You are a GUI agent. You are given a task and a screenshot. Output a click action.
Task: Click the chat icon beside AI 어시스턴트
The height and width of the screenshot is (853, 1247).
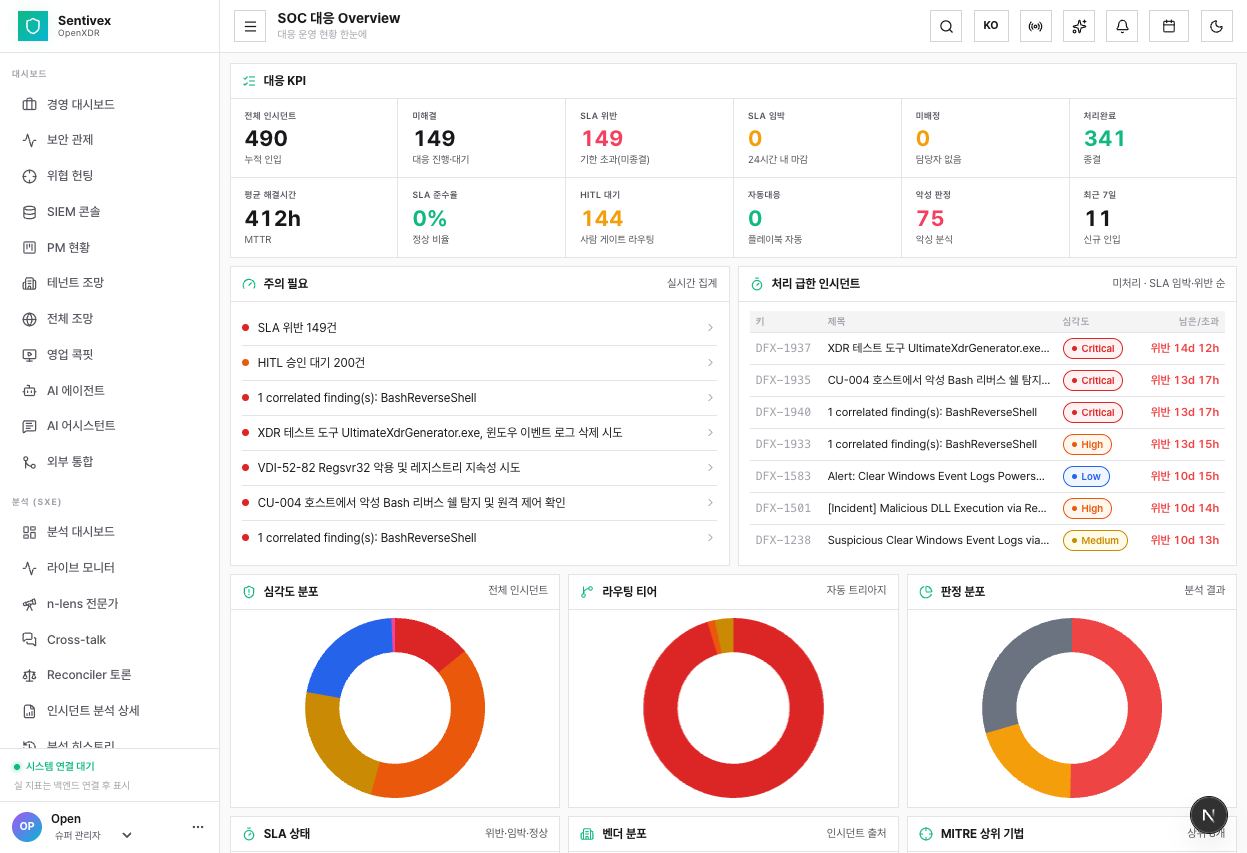29,426
